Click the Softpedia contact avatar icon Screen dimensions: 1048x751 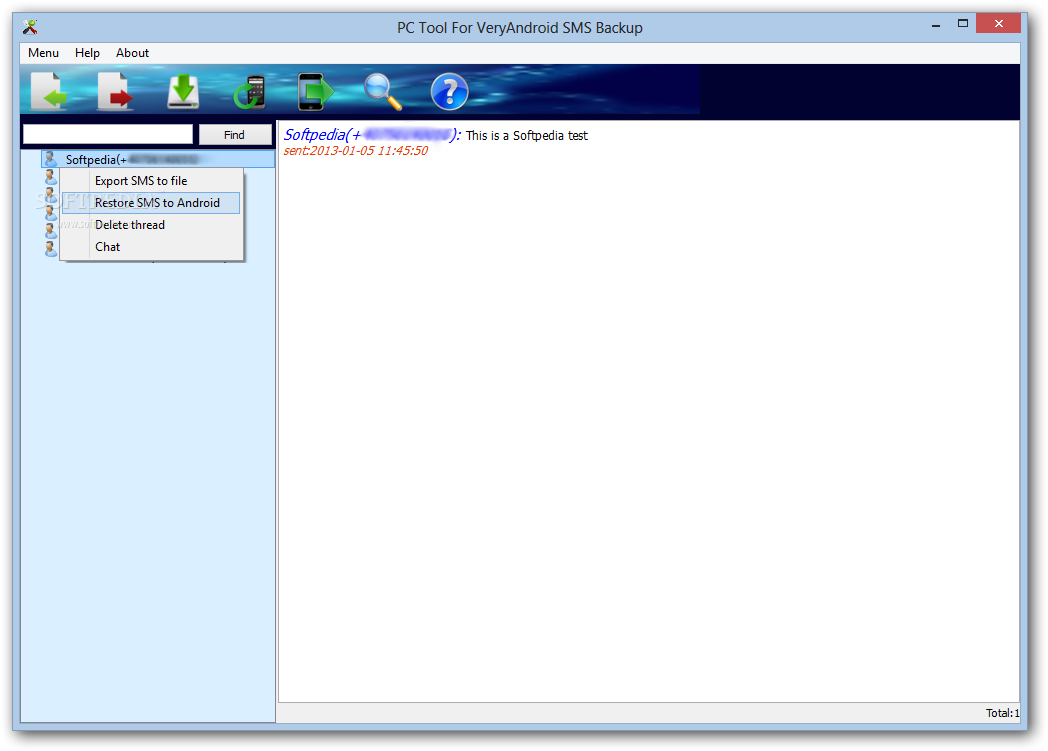(x=50, y=159)
